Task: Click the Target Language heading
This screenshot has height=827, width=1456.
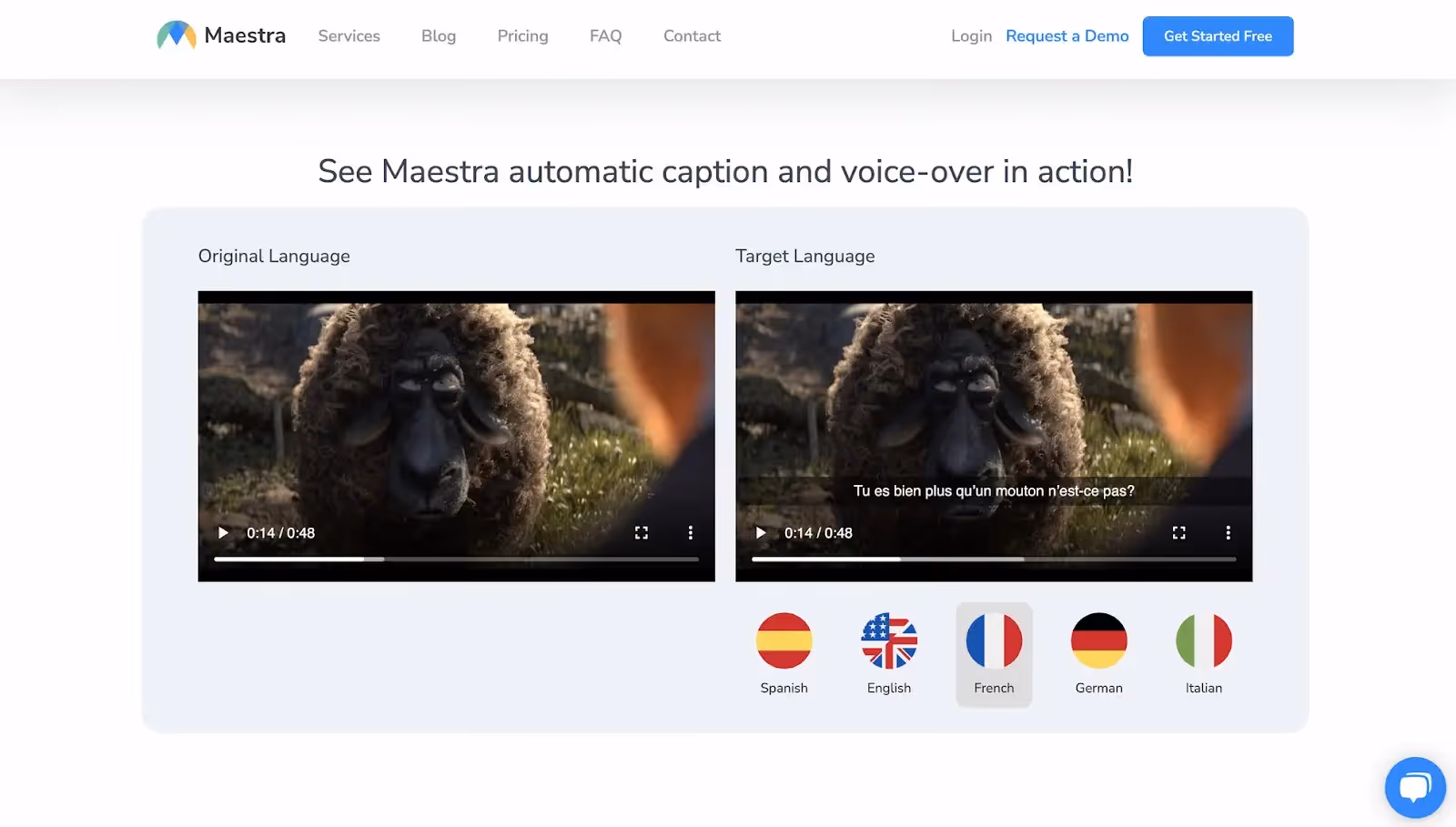Action: [805, 257]
